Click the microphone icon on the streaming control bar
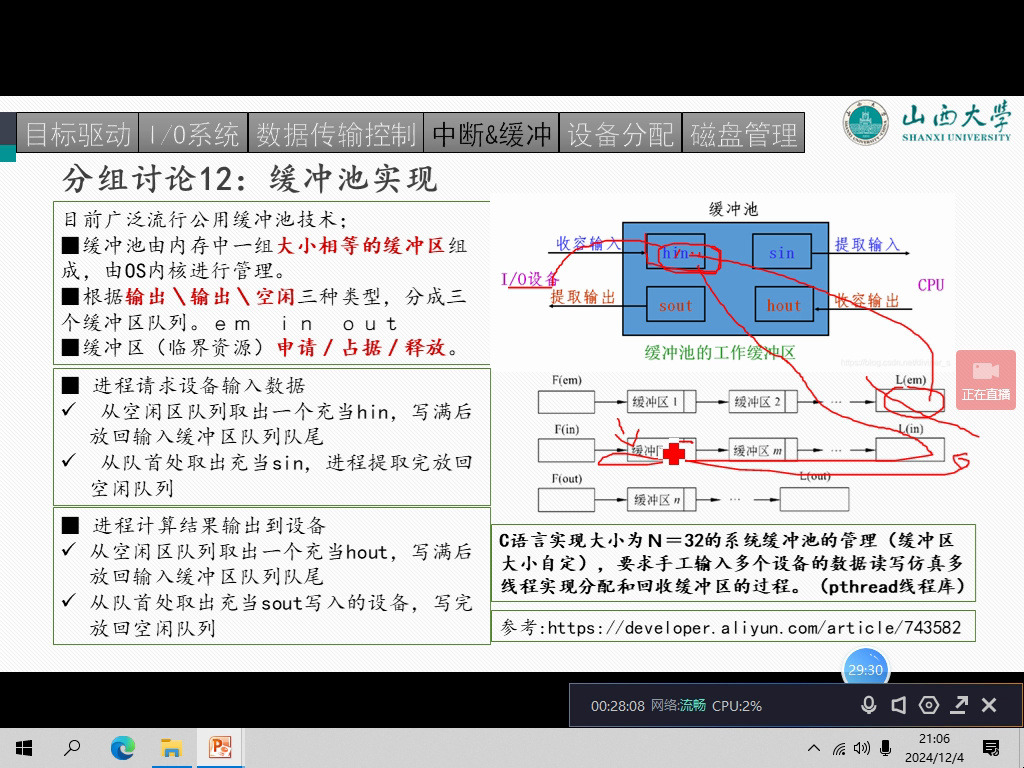 (868, 705)
